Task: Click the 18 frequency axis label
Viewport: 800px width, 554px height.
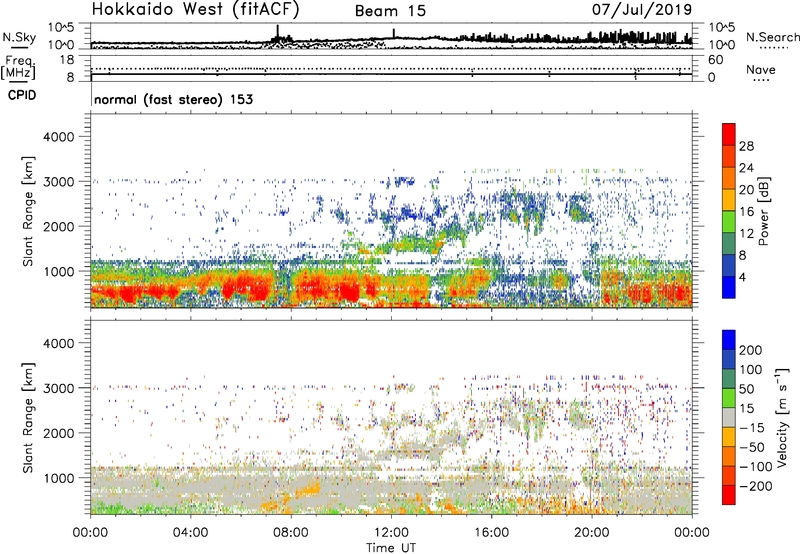Action: pos(67,60)
